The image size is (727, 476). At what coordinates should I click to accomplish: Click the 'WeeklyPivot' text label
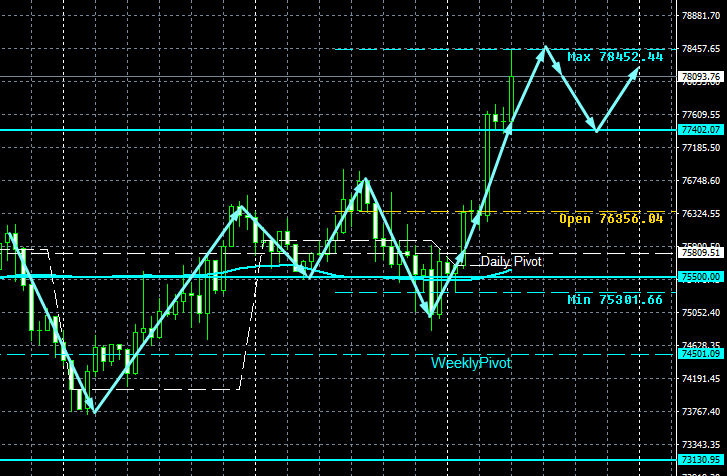pos(471,363)
